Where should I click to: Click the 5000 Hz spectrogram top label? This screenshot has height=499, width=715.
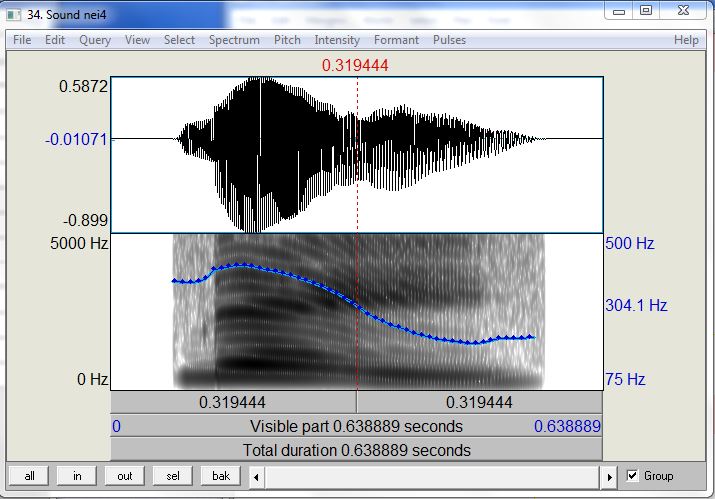coord(79,243)
